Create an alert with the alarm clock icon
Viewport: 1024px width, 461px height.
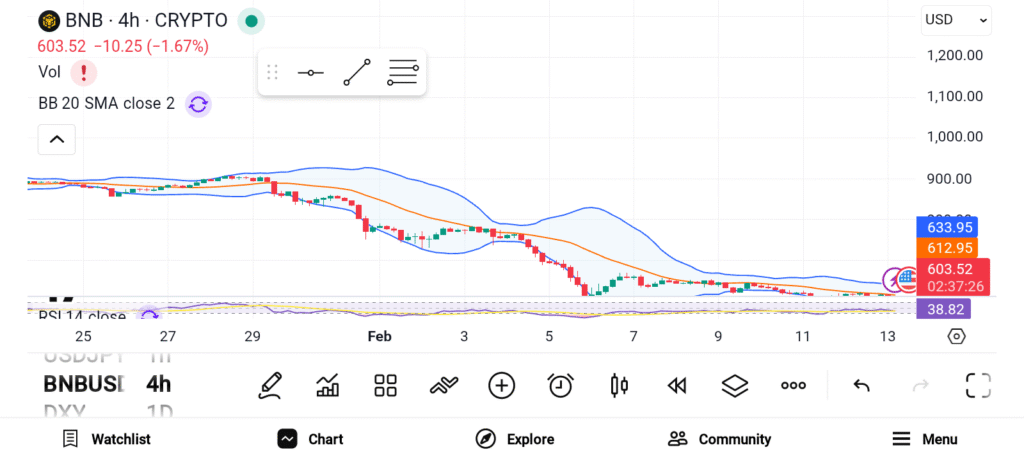[560, 385]
